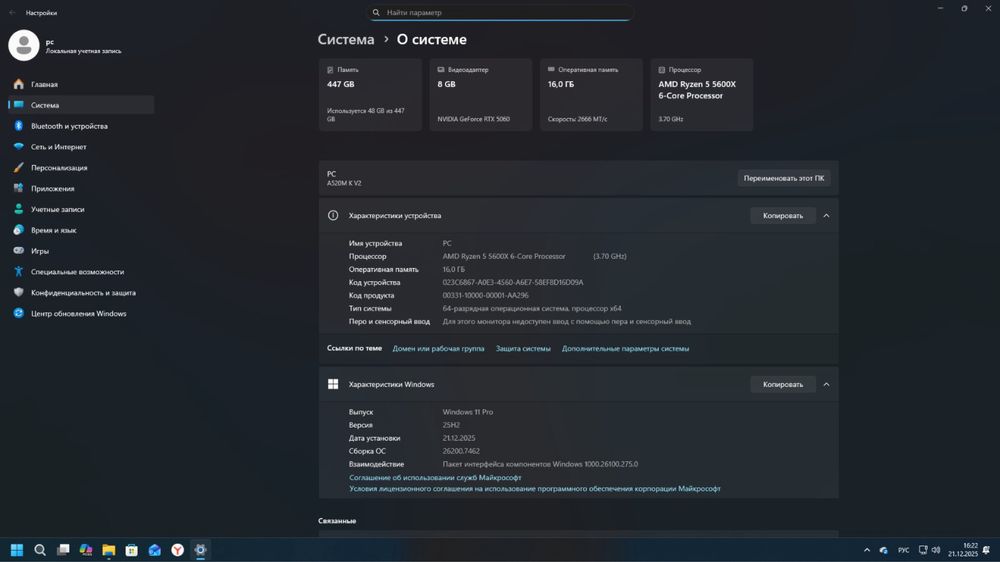Open Microsoft Store from the taskbar
This screenshot has width=1000, height=562.
click(x=131, y=550)
